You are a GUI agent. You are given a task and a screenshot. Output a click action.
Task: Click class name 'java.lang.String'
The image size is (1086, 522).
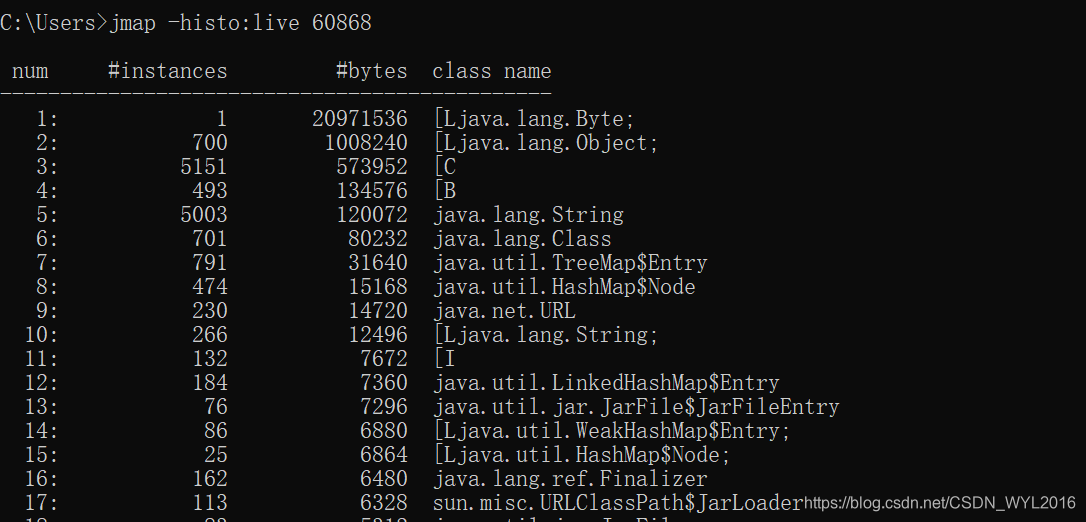click(528, 215)
